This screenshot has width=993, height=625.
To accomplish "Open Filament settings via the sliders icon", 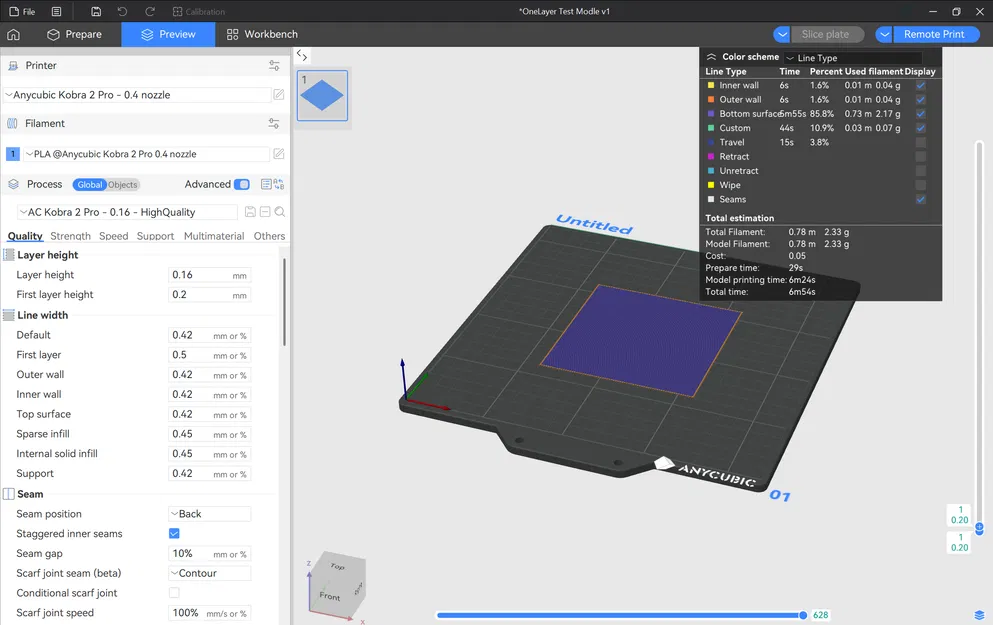I will click(274, 124).
